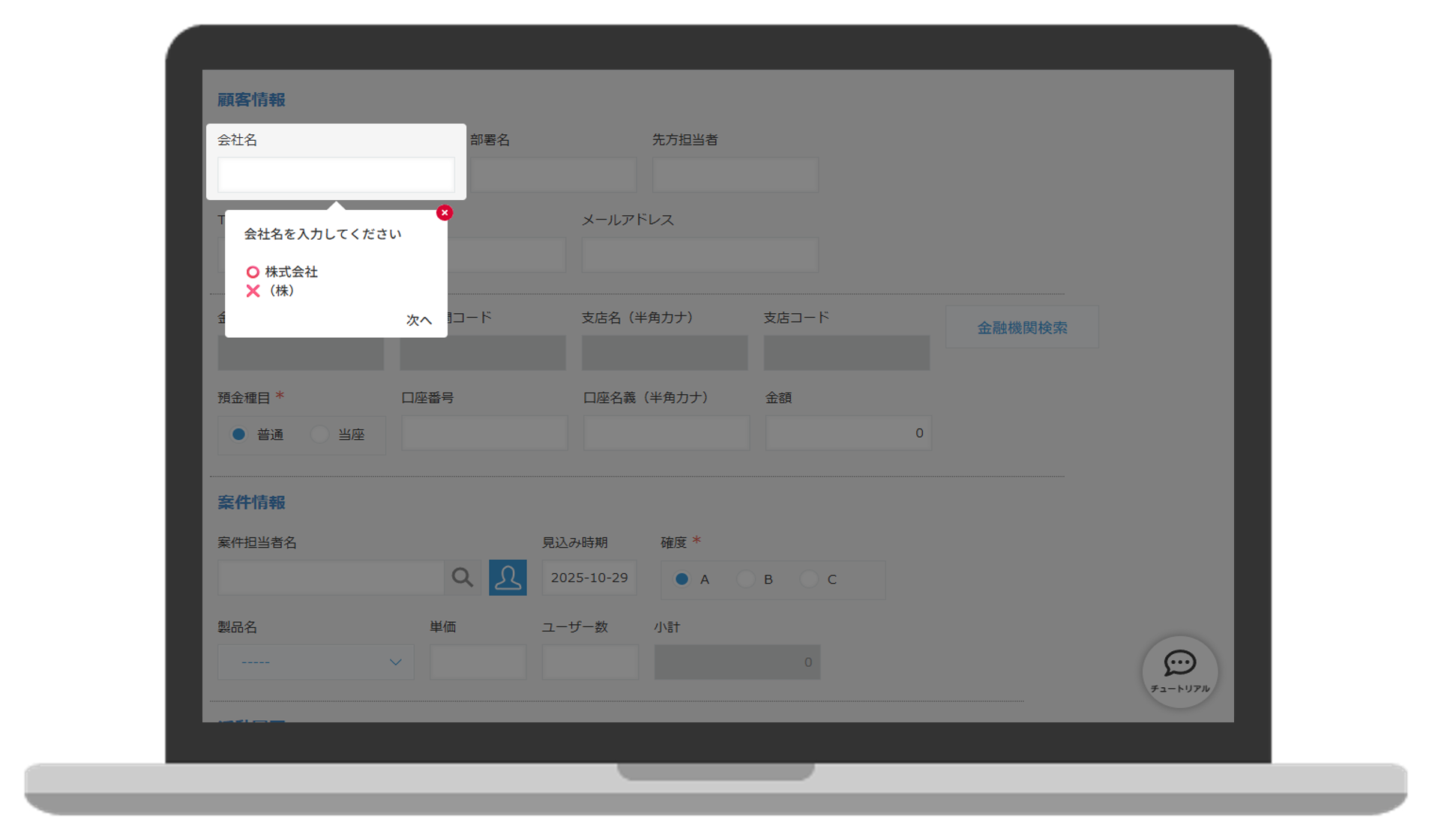Choose 確度 option B
Image resolution: width=1432 pixels, height=840 pixels.
[x=745, y=579]
